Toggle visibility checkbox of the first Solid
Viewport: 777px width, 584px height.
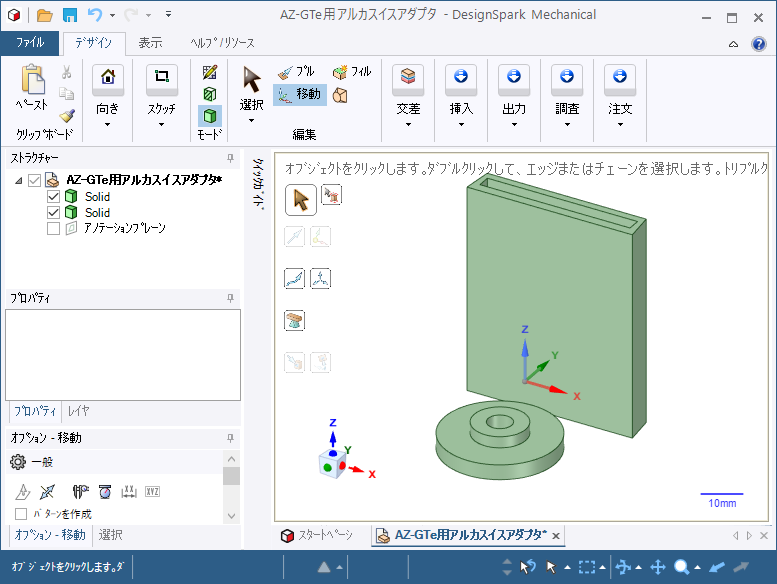point(54,197)
